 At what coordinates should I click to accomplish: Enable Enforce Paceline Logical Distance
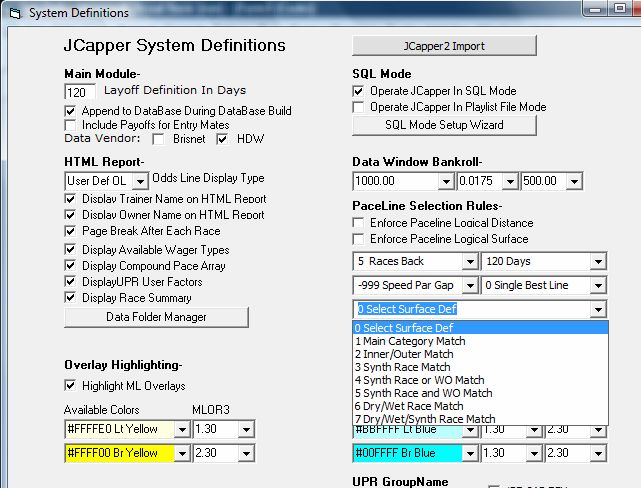click(x=358, y=223)
